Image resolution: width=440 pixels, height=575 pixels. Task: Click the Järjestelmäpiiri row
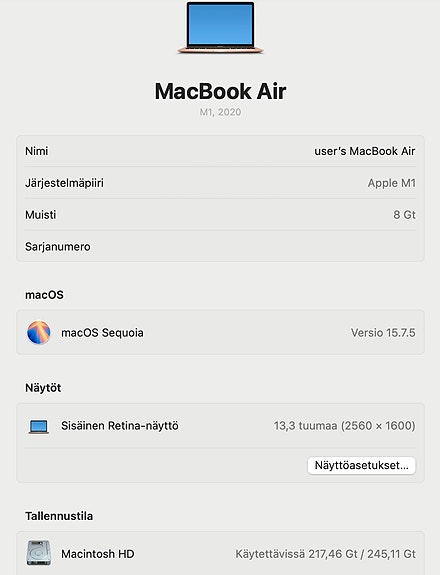pos(220,183)
